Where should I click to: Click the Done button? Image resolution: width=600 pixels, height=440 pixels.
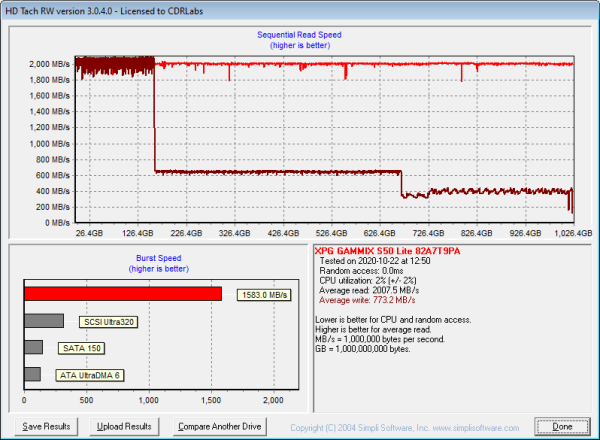coord(562,427)
